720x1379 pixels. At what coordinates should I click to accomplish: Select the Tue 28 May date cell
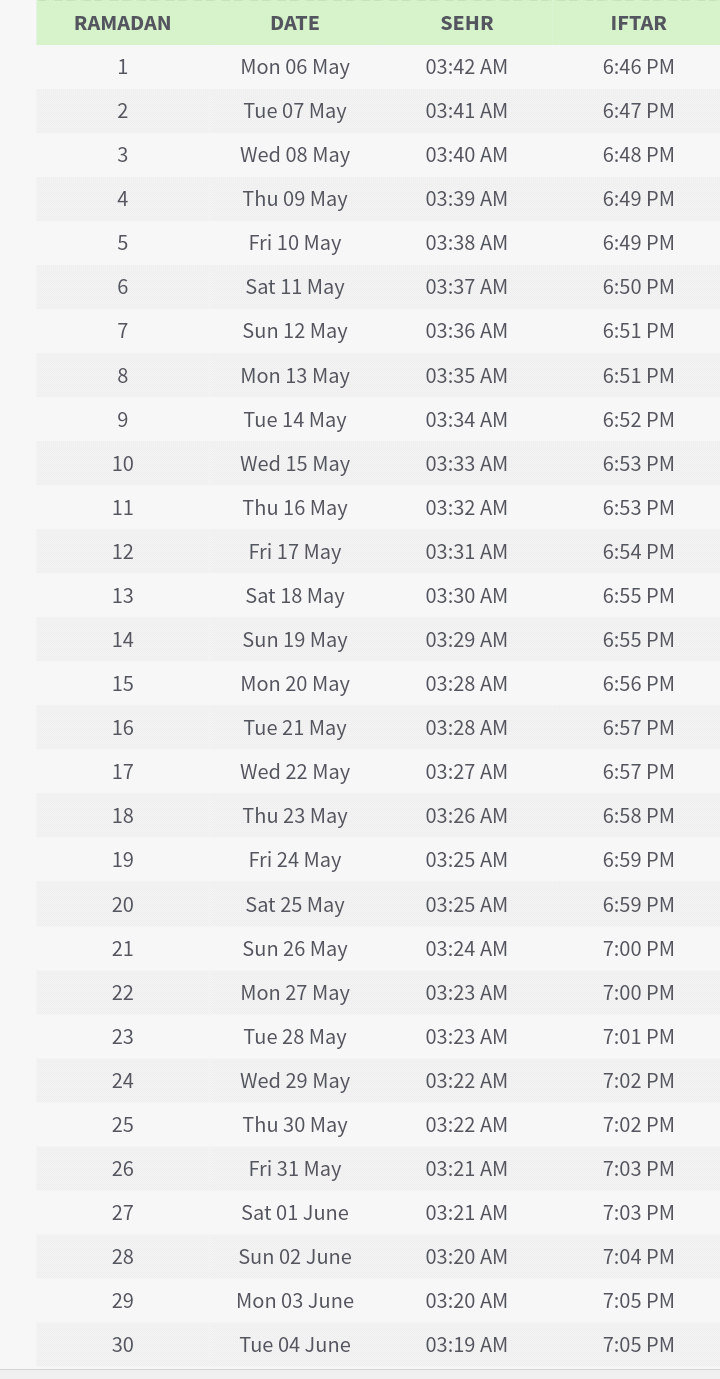pos(295,1037)
